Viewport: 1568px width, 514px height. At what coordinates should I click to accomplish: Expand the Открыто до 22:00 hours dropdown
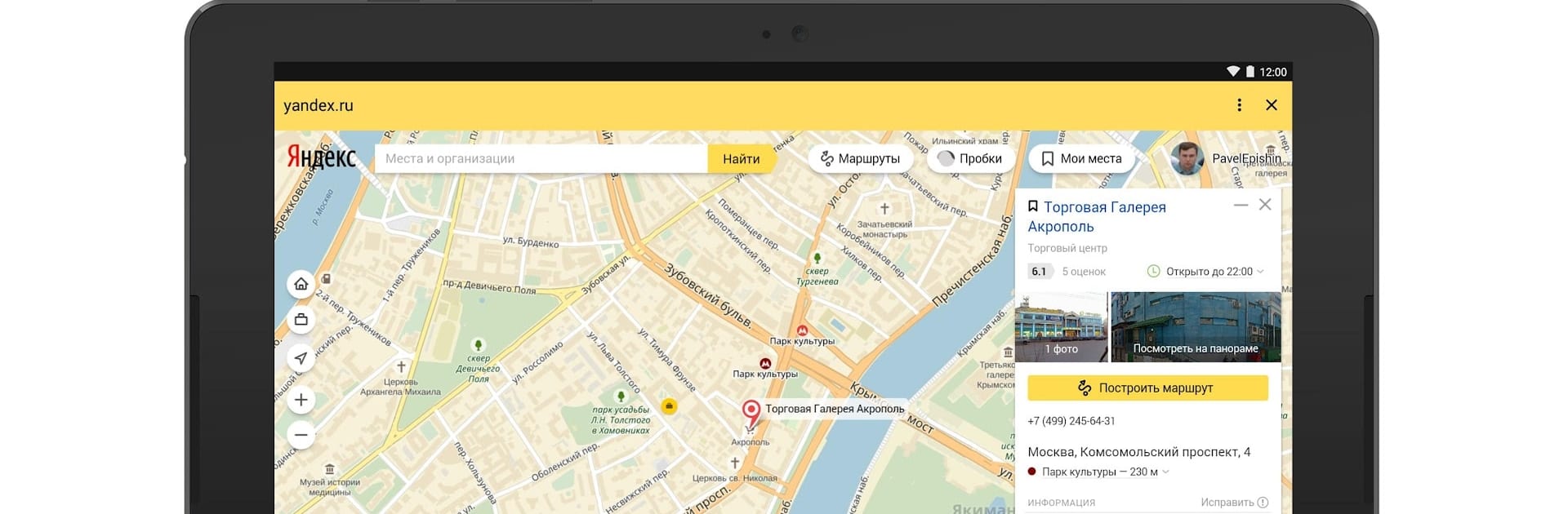pos(1206,272)
